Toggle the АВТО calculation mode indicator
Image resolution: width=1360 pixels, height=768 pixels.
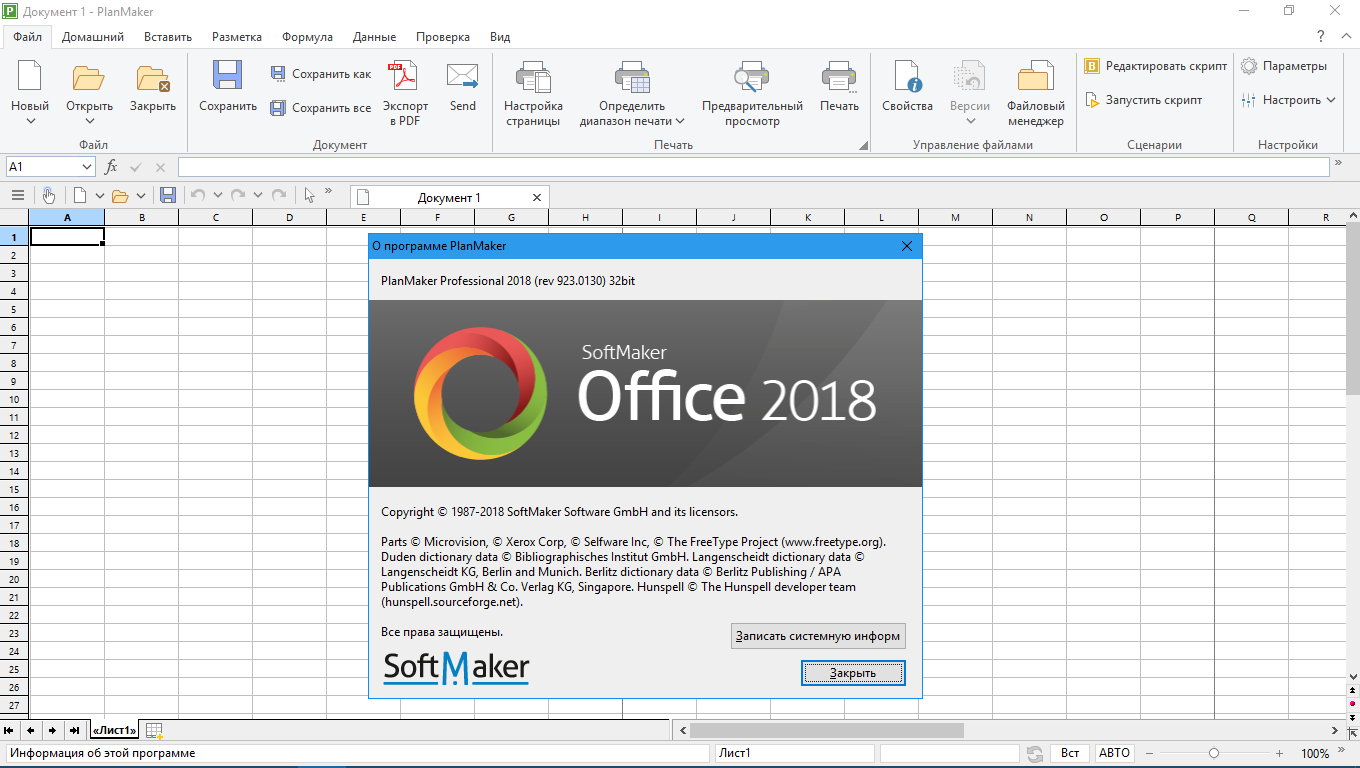(1114, 753)
